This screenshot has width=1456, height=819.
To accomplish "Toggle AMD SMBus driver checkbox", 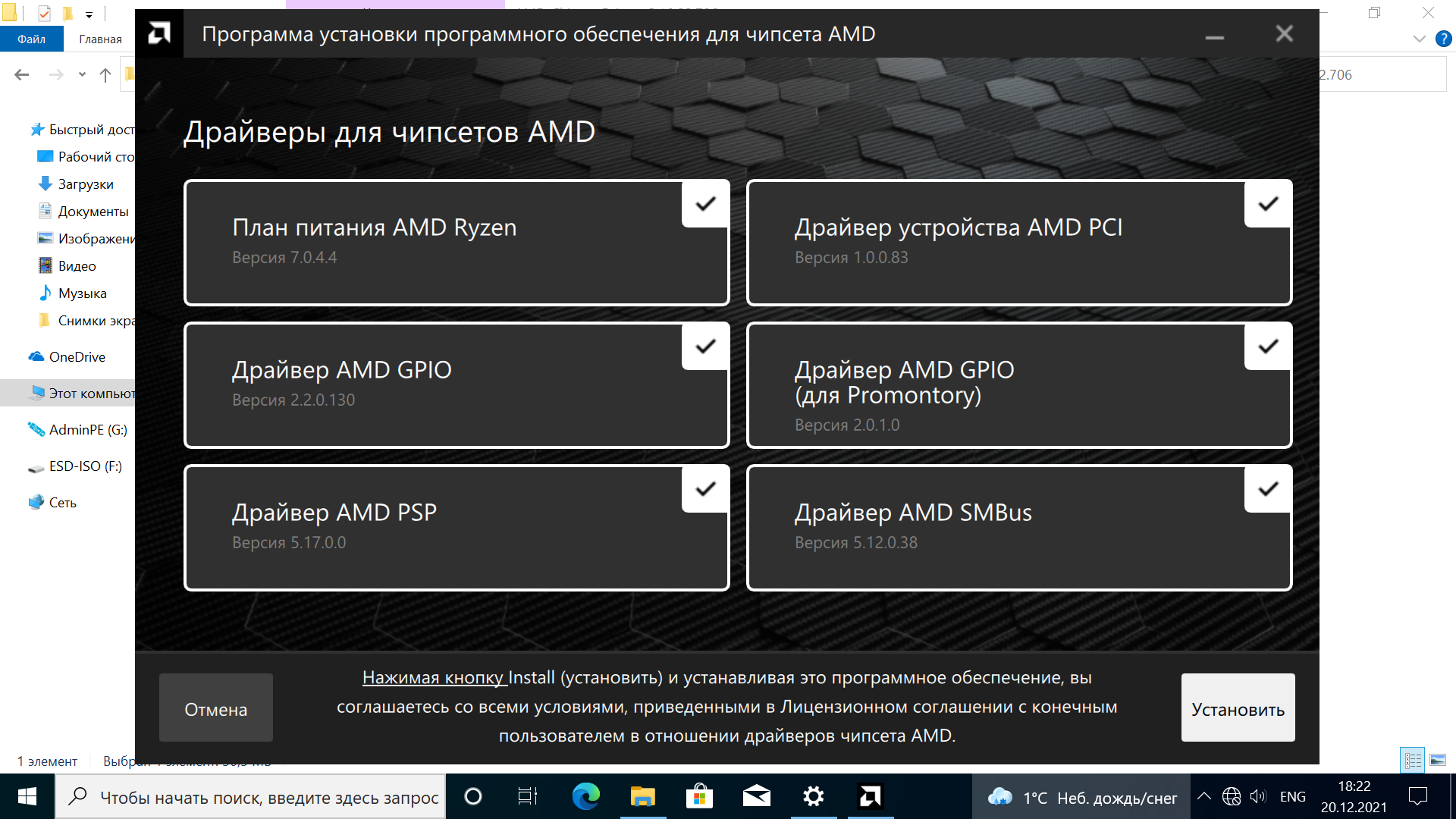I will pyautogui.click(x=1268, y=489).
